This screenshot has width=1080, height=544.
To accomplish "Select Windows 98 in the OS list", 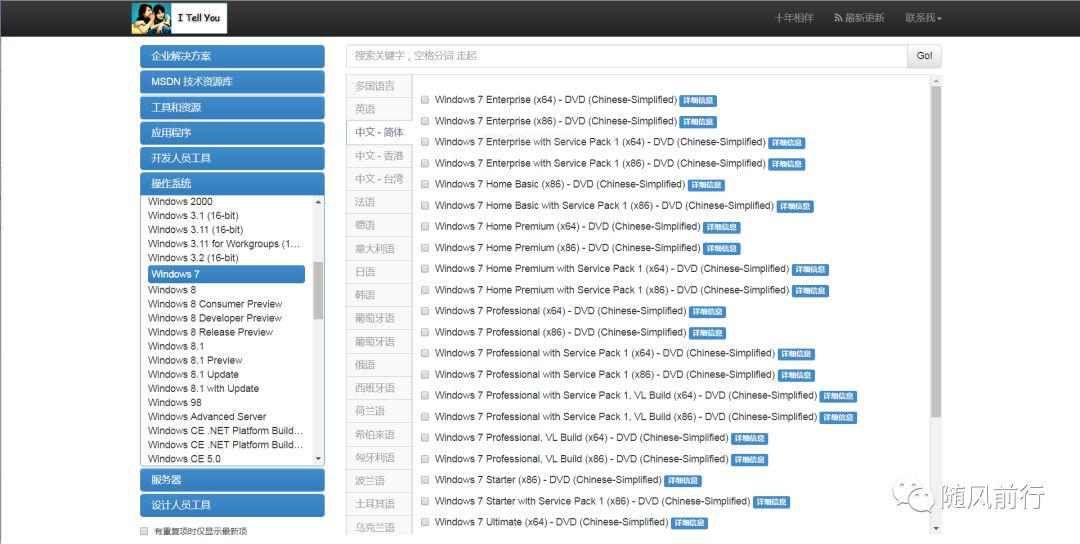I will (175, 402).
